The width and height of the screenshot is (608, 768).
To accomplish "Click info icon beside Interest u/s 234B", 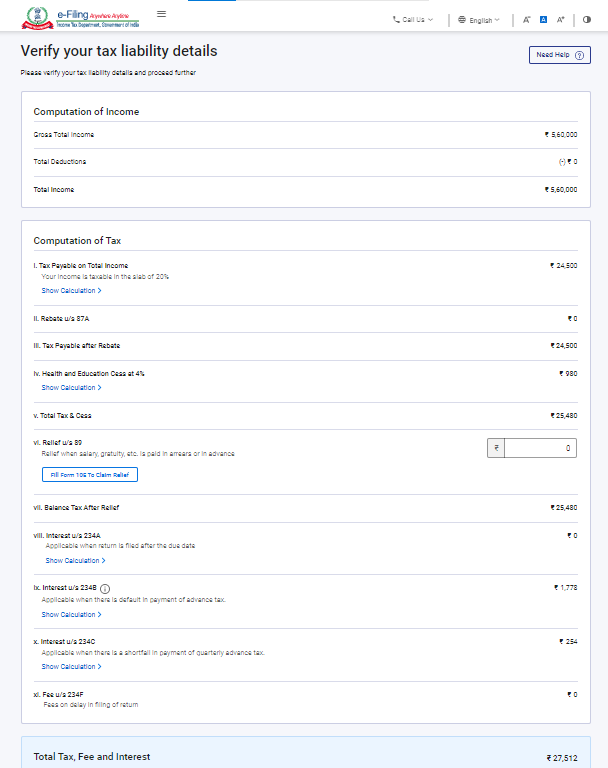I will click(x=105, y=588).
